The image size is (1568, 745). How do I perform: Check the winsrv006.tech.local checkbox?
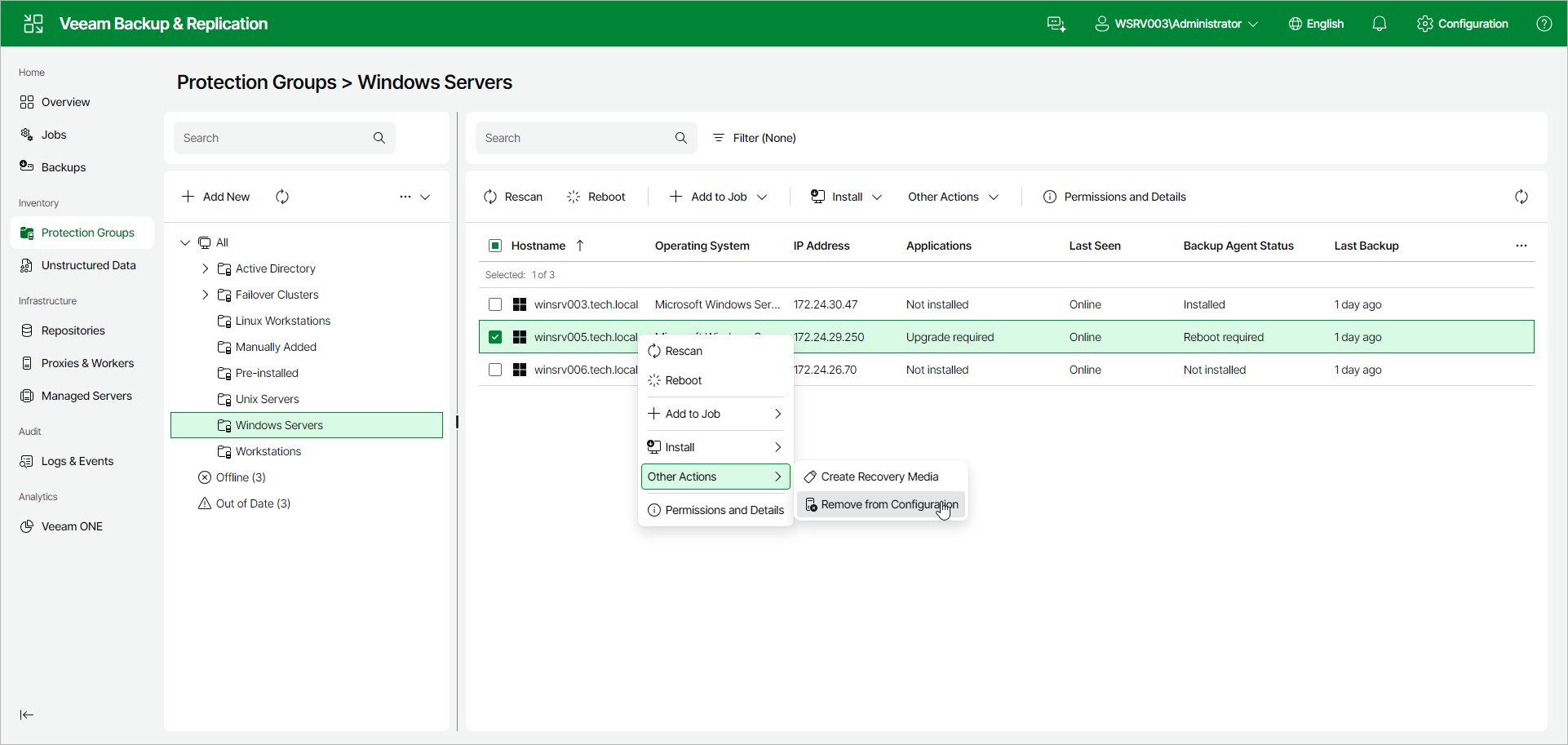(495, 370)
